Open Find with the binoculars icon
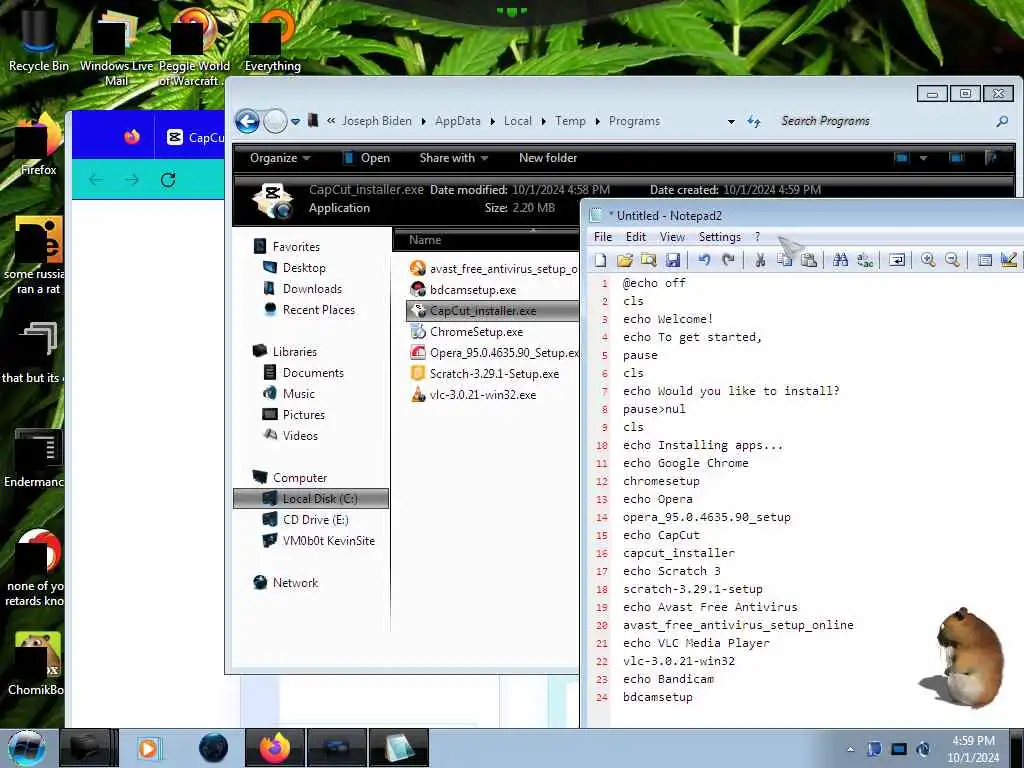The image size is (1024, 768). 840,261
